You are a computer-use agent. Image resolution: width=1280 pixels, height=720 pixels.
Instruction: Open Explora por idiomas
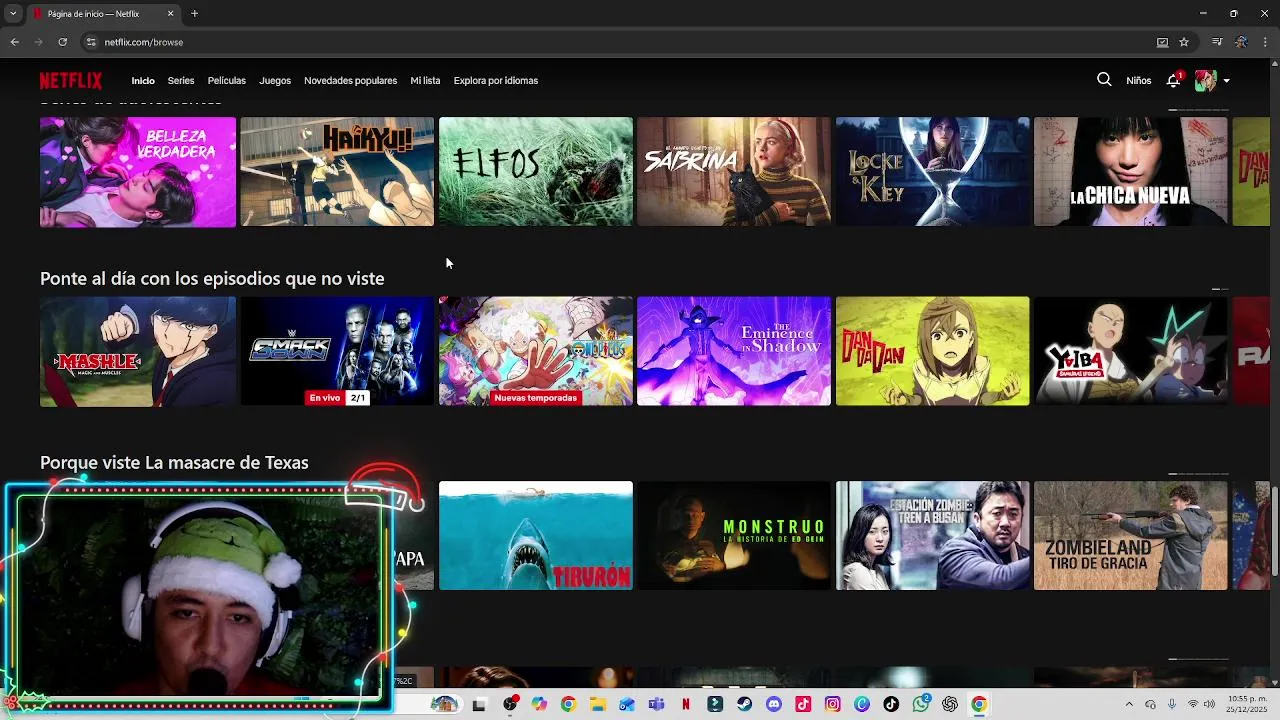click(x=496, y=81)
